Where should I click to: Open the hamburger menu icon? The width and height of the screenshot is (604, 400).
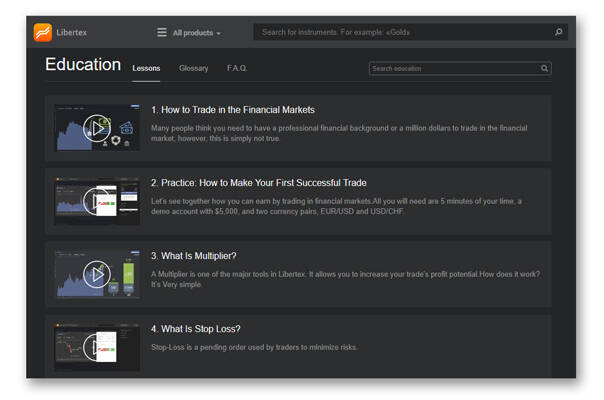[162, 32]
